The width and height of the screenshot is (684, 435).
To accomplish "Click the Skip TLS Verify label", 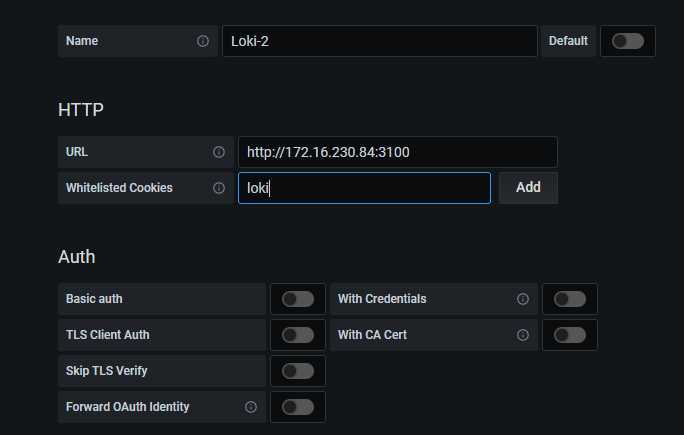I will (106, 371).
